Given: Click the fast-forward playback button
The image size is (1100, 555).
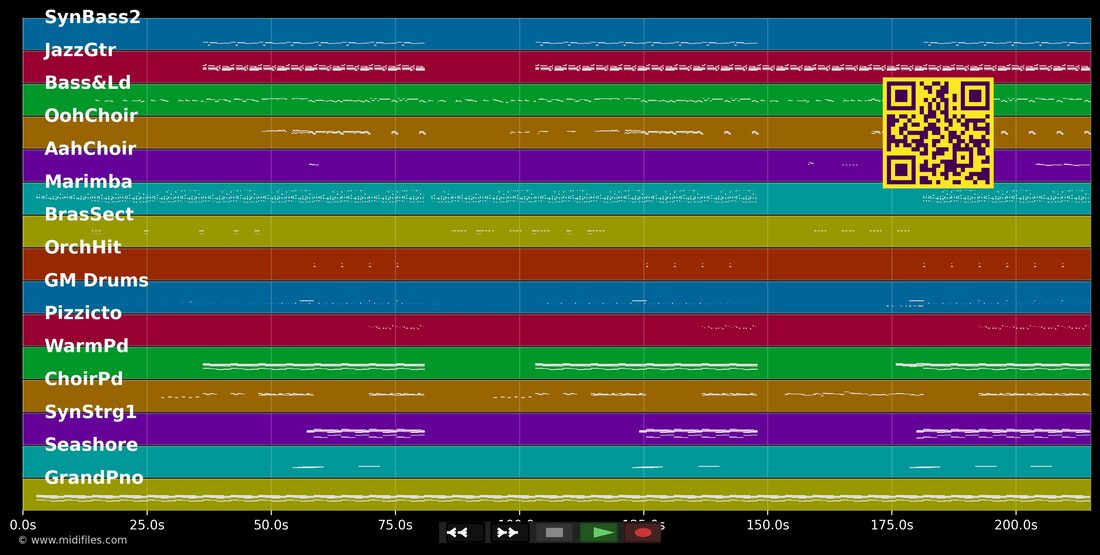Looking at the screenshot, I should coord(508,533).
